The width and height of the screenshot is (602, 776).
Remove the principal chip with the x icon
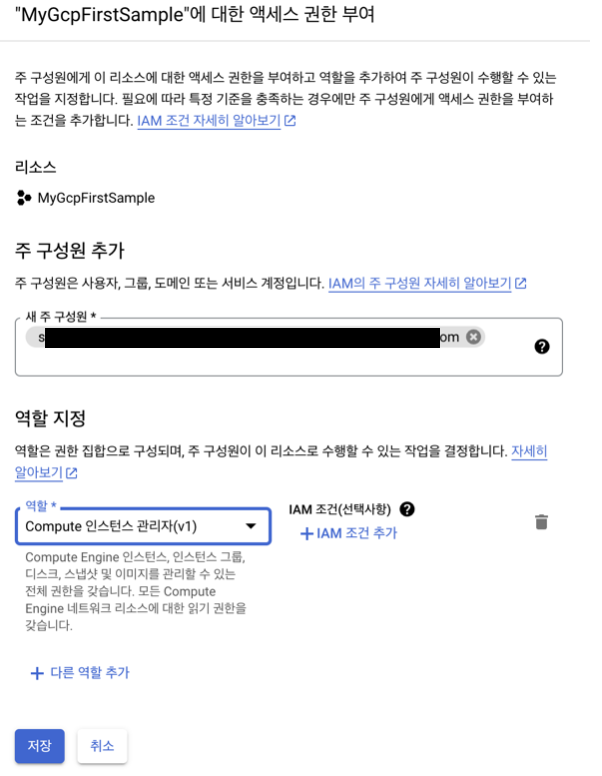473,337
